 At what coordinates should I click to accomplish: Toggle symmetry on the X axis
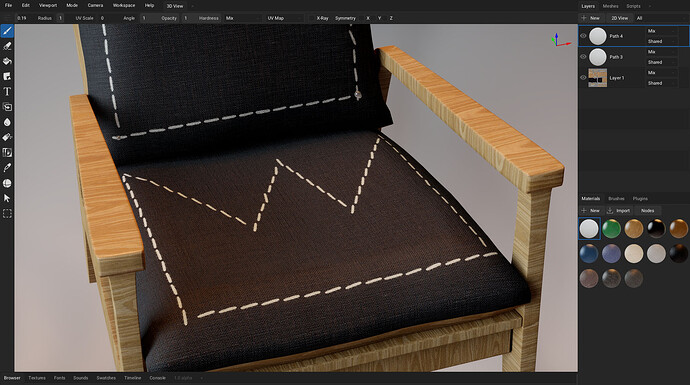coord(368,18)
